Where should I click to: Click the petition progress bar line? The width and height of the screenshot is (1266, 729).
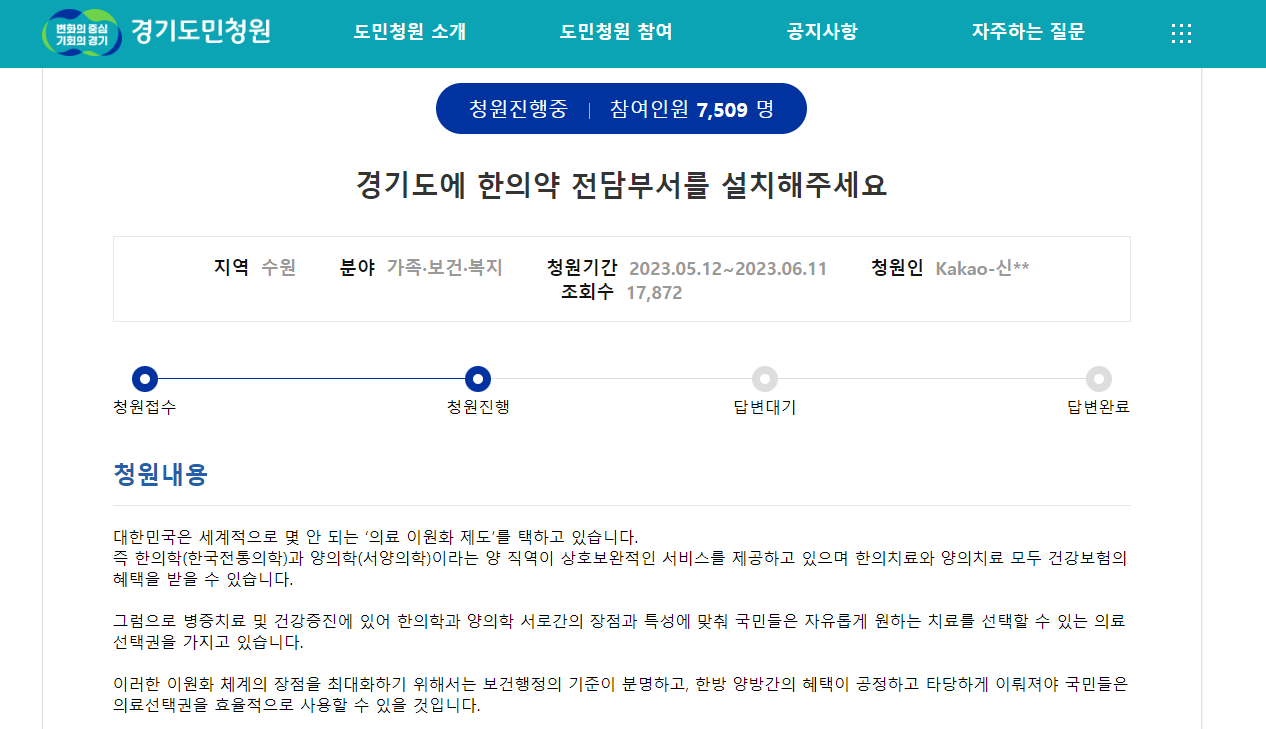click(x=311, y=380)
